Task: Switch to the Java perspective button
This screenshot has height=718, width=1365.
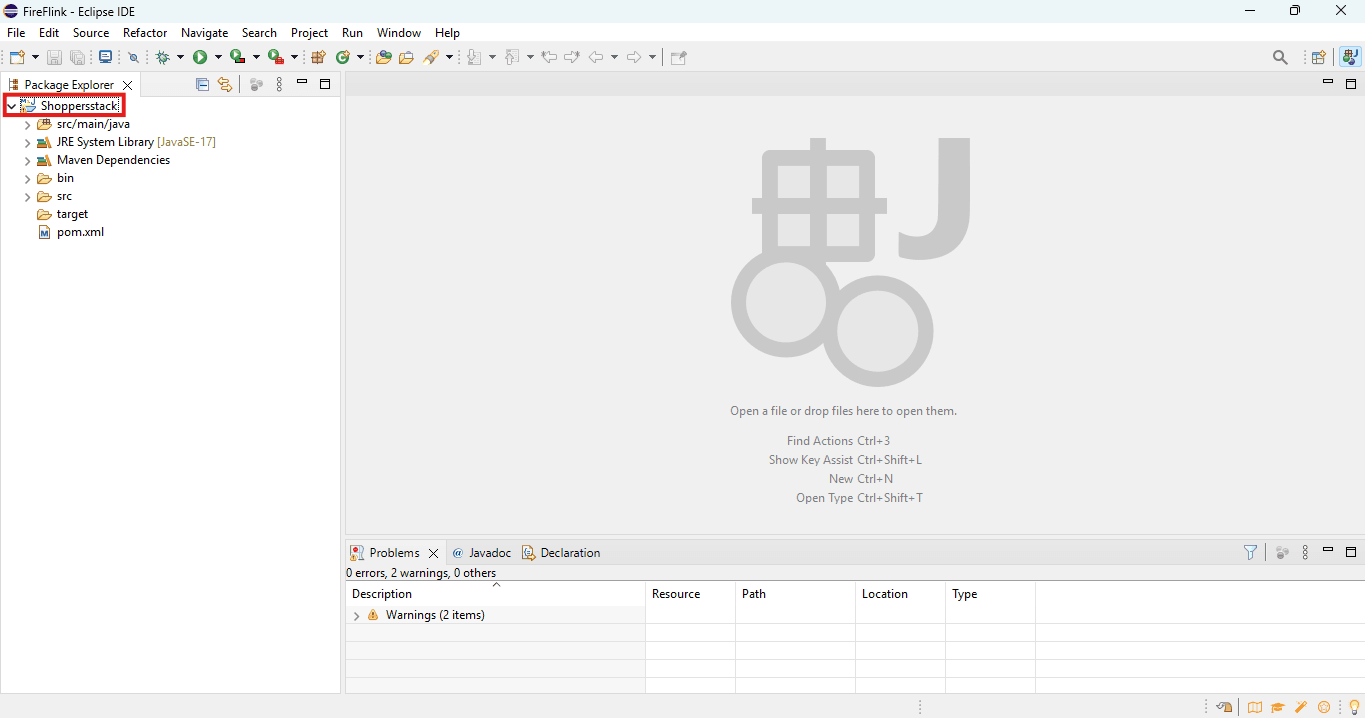Action: click(x=1351, y=57)
